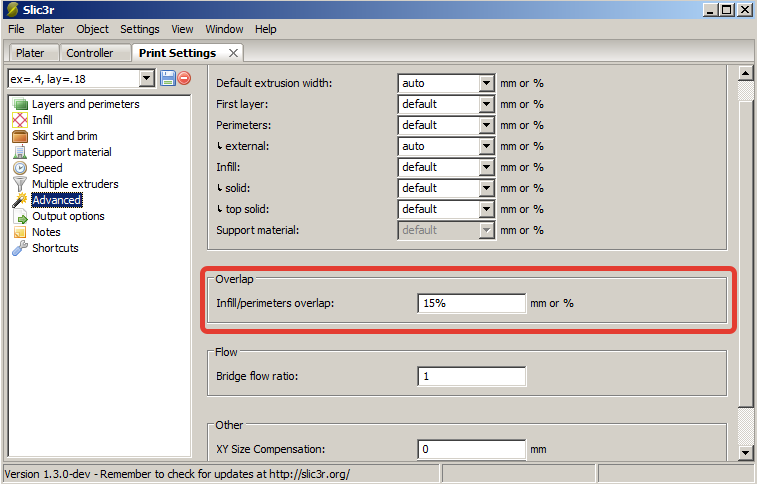Screen dimensions: 757x484
Task: Open Default extrusion width dropdown
Action: [x=487, y=83]
